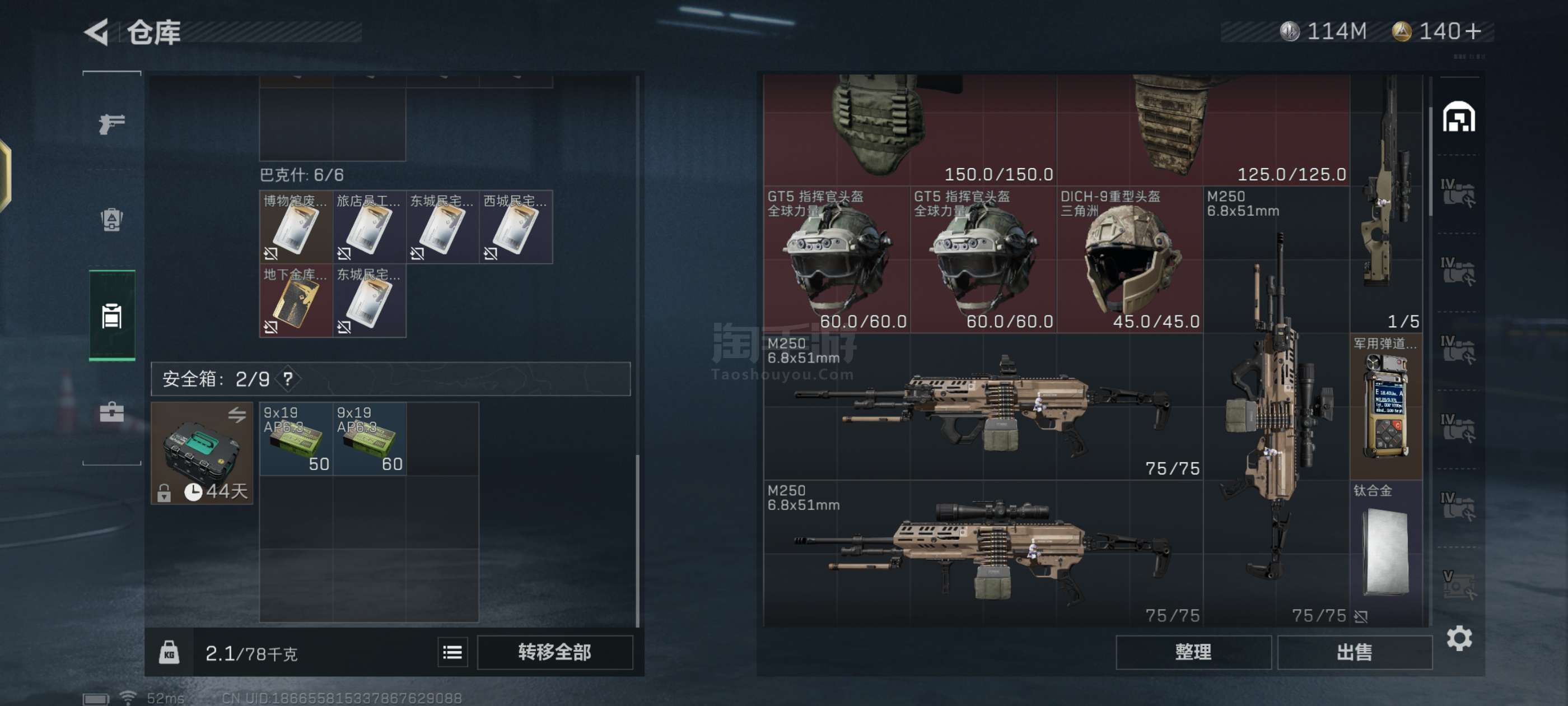Image resolution: width=1568 pixels, height=706 pixels.
Task: Toggle the list view icon beside 转移全部
Action: pyautogui.click(x=452, y=652)
